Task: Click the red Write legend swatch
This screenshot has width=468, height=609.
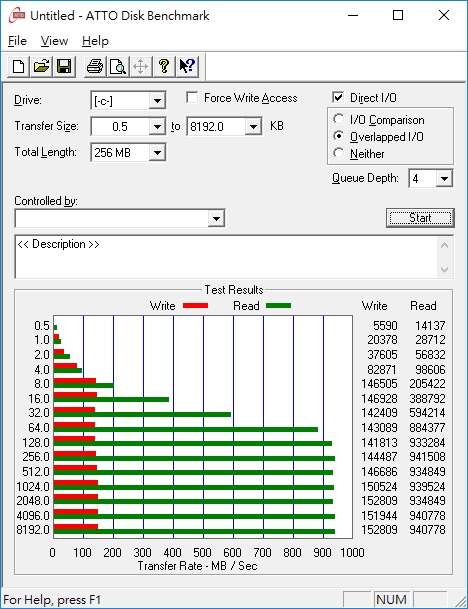Action: [x=195, y=306]
